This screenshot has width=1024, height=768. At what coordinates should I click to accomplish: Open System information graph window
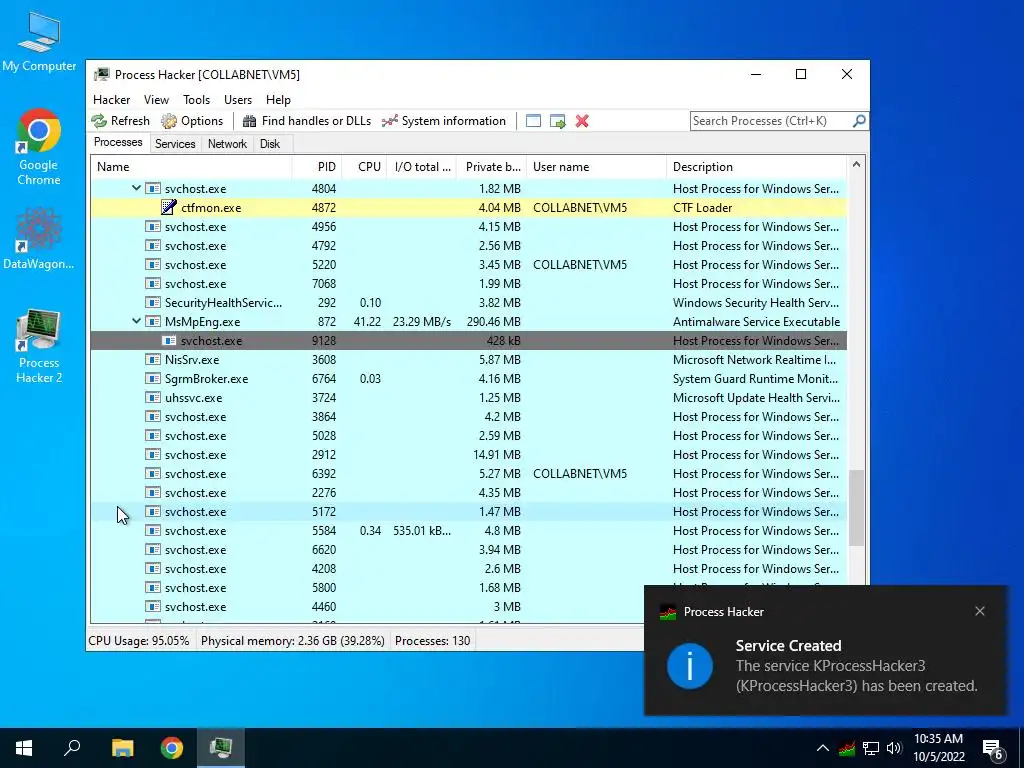tap(444, 121)
